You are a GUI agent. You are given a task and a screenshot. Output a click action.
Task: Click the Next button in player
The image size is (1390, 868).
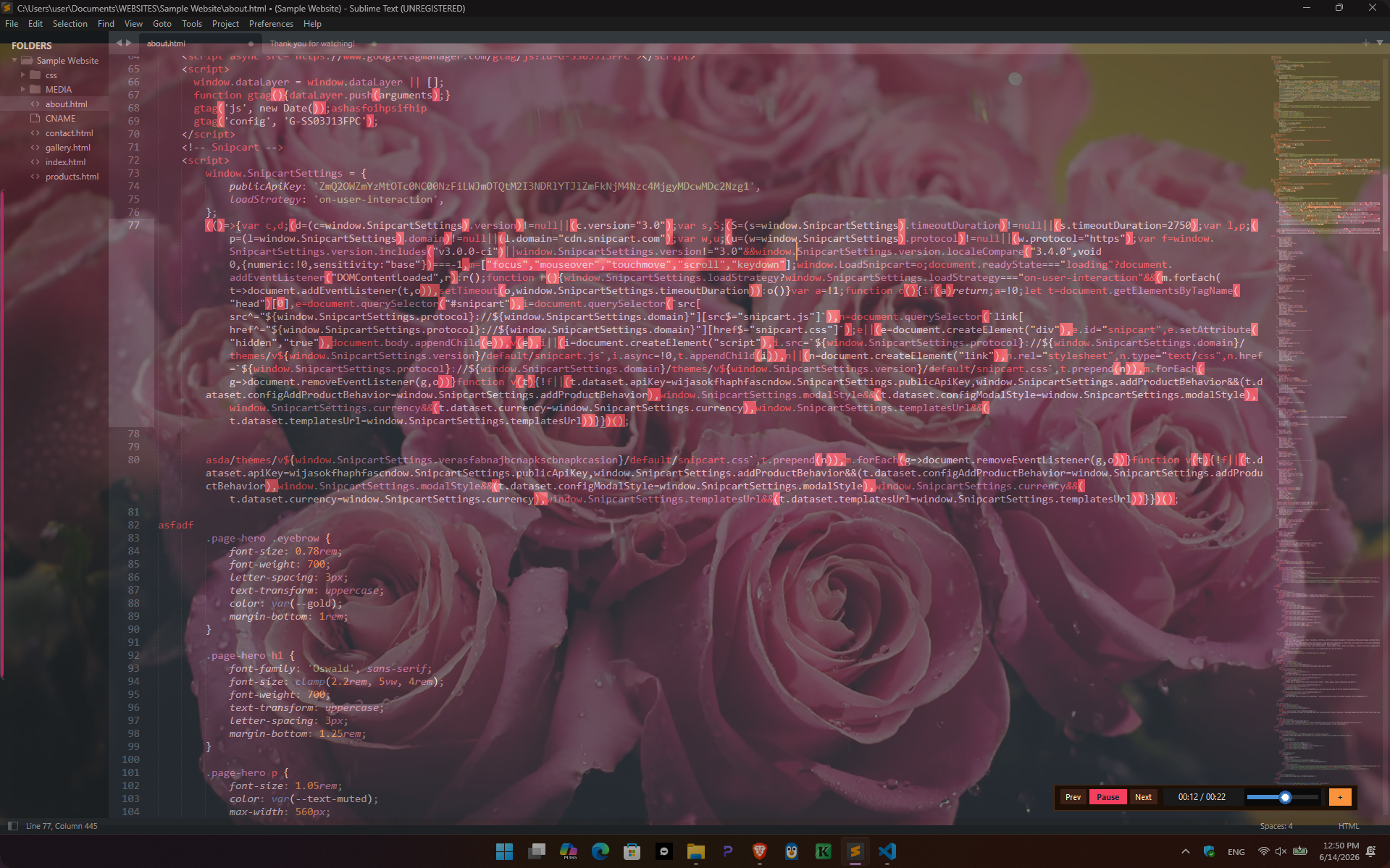coord(1143,797)
